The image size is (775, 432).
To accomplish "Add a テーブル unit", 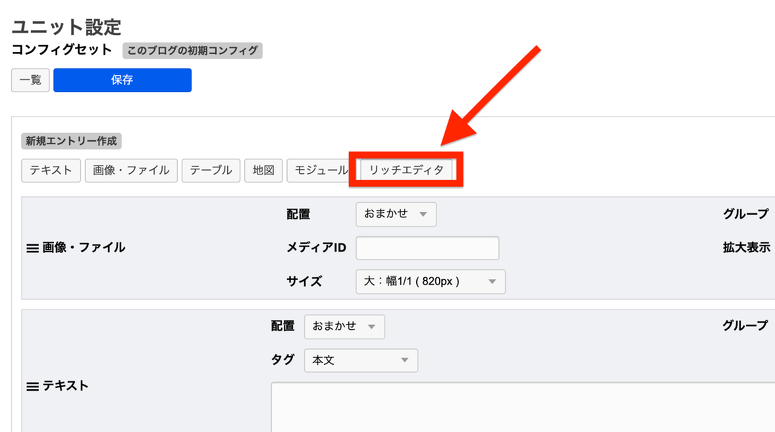I will click(210, 171).
